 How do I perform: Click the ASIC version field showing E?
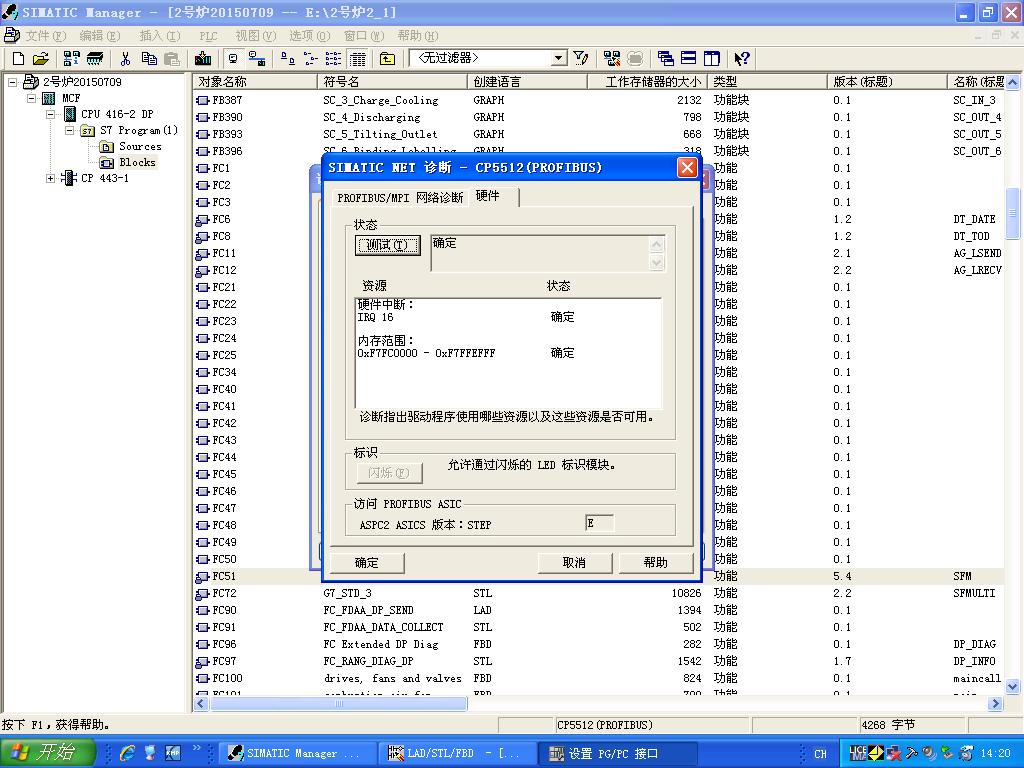599,523
